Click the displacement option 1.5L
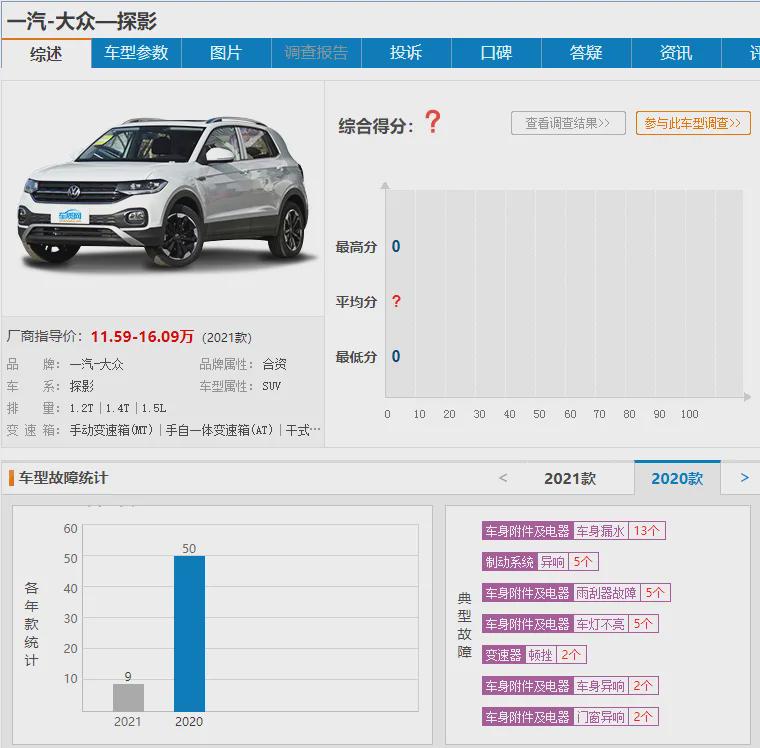The width and height of the screenshot is (760, 748). point(154,408)
